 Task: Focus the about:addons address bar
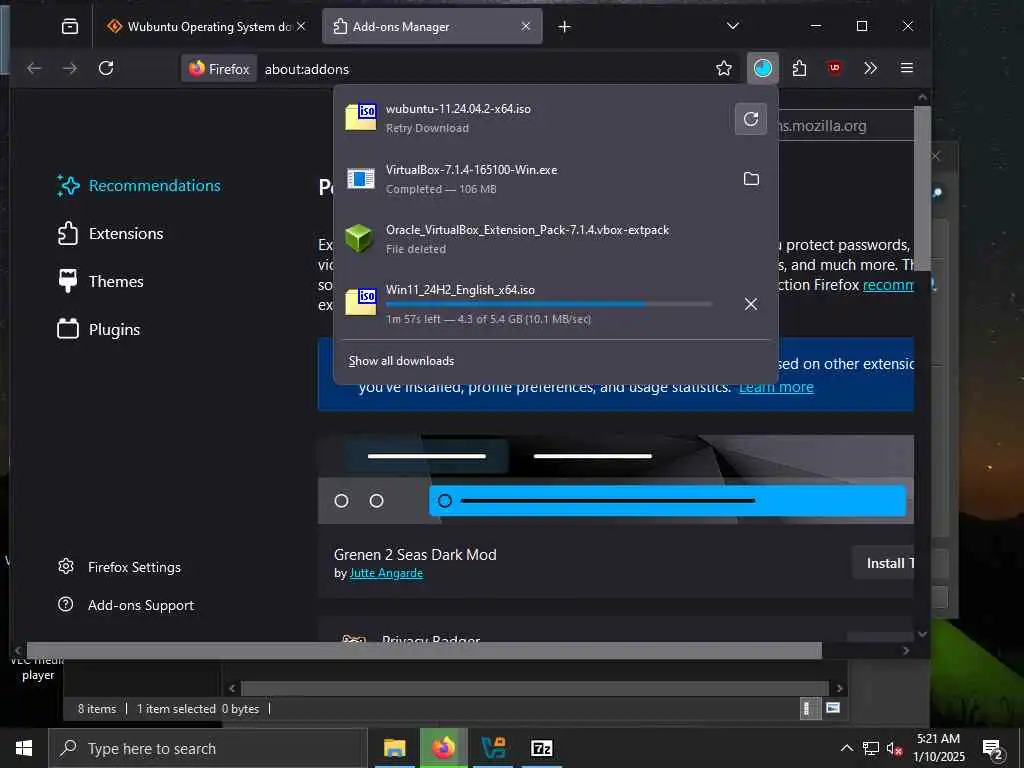click(483, 69)
